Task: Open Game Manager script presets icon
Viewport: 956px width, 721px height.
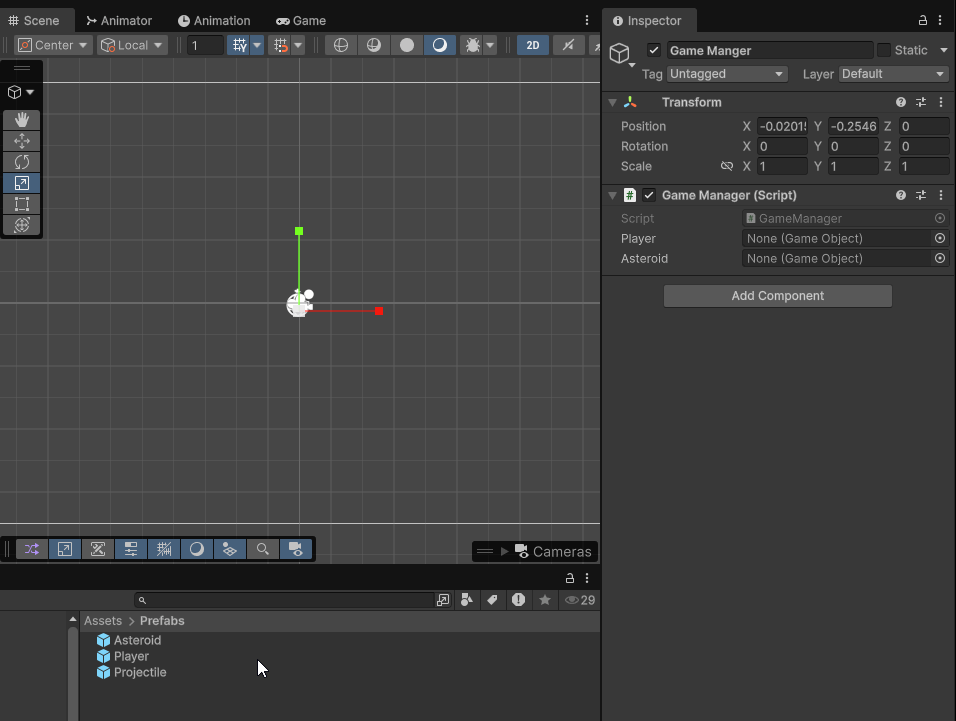Action: click(x=921, y=195)
